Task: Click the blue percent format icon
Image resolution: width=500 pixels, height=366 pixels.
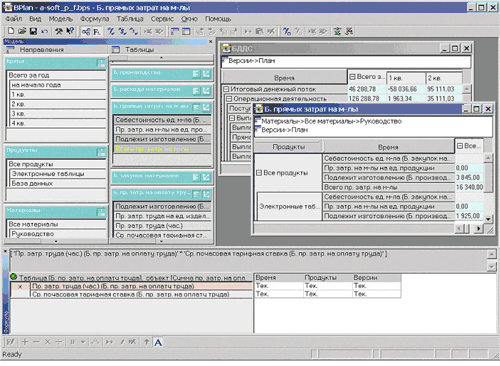Action: (x=287, y=31)
